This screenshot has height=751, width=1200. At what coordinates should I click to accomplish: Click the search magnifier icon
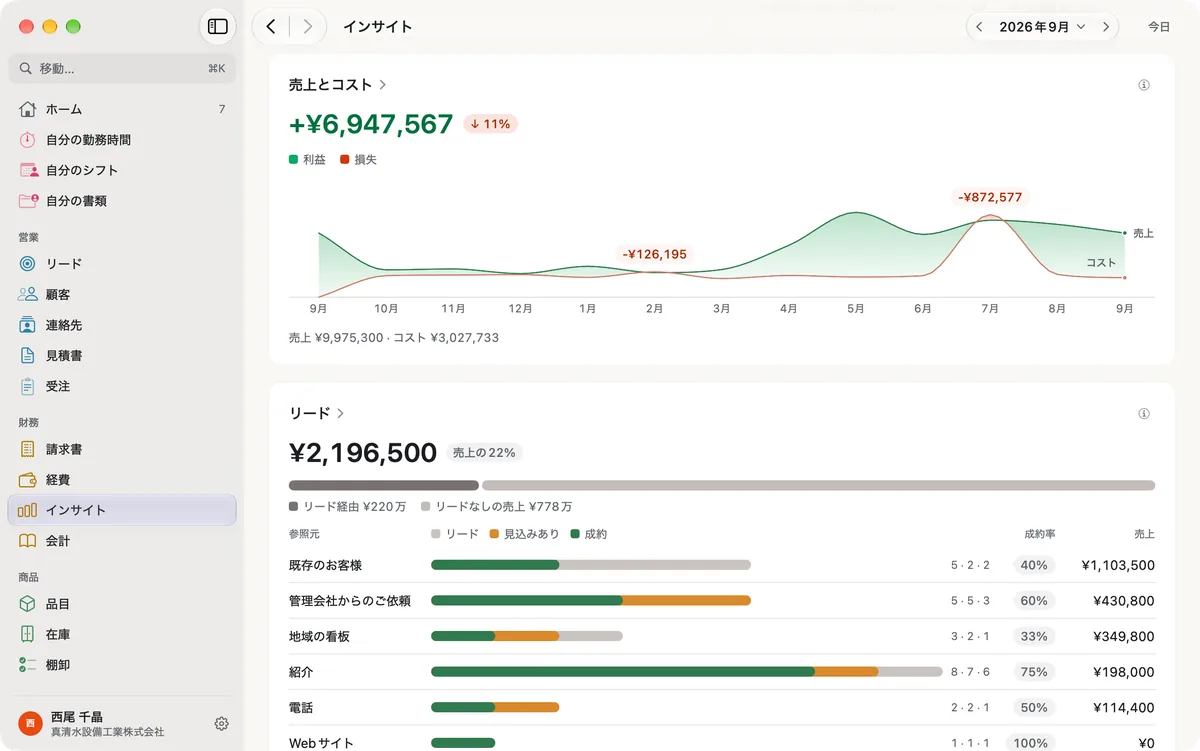(27, 69)
